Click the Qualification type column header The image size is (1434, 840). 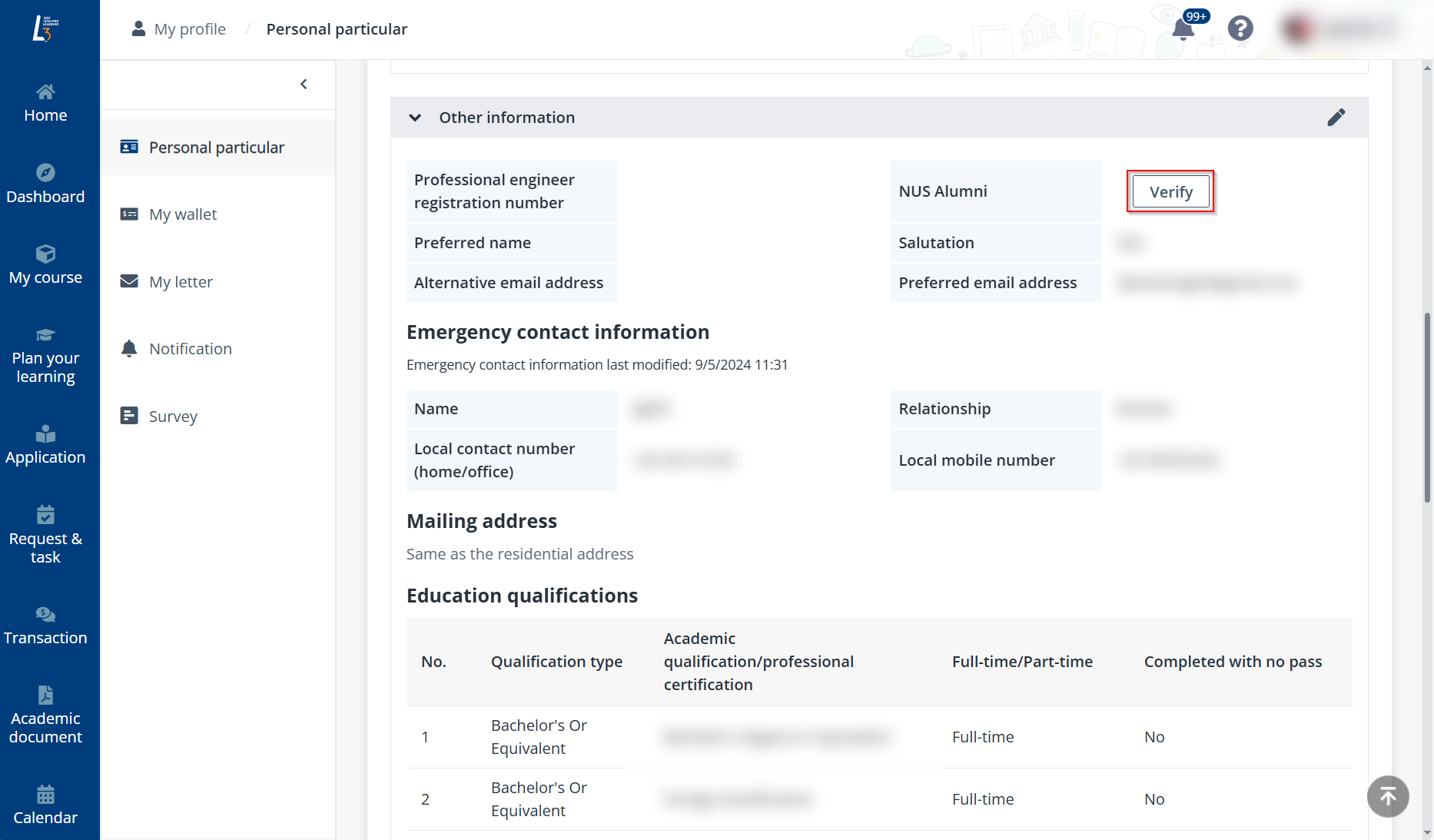click(556, 662)
